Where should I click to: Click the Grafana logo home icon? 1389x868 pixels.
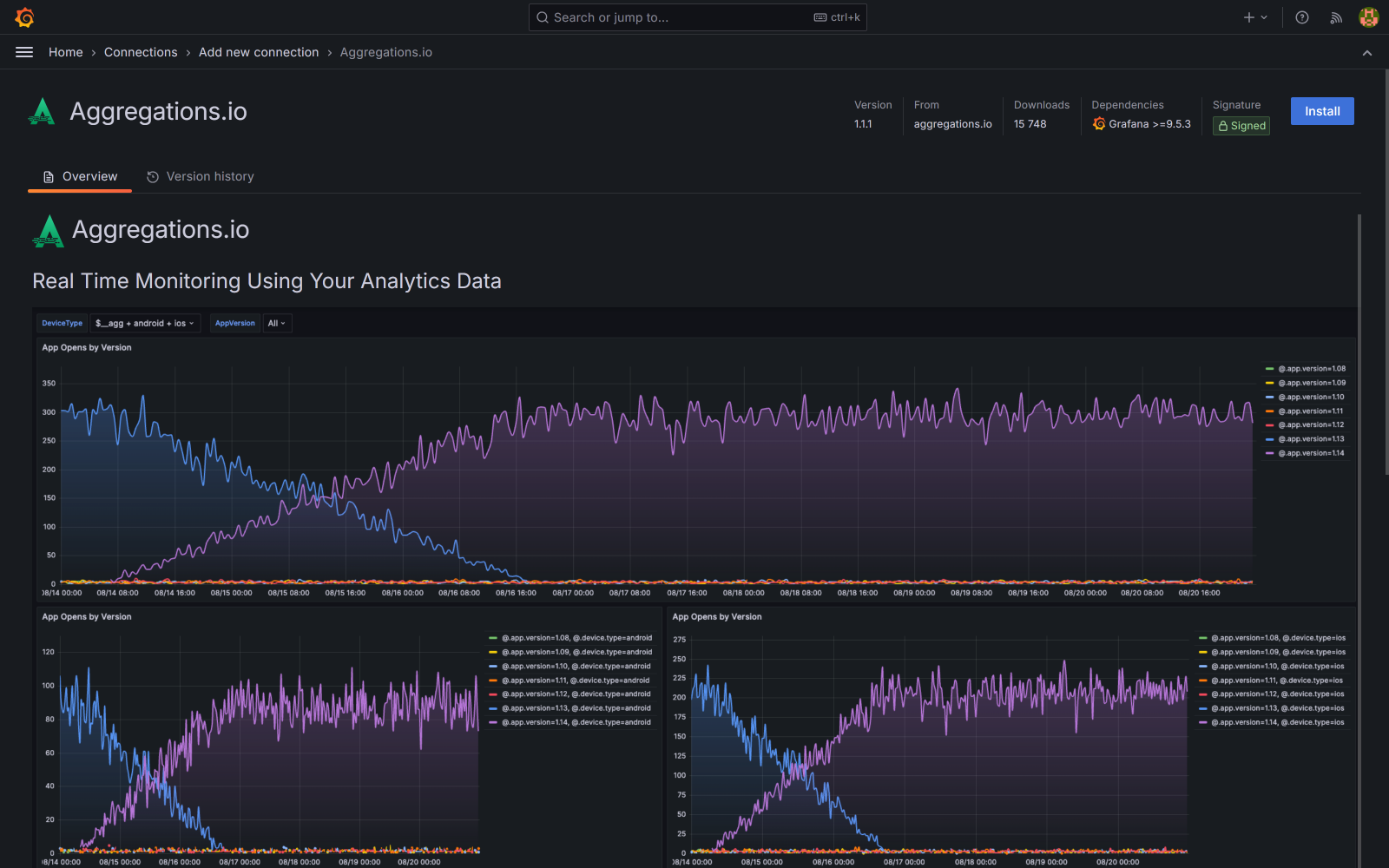(x=24, y=17)
